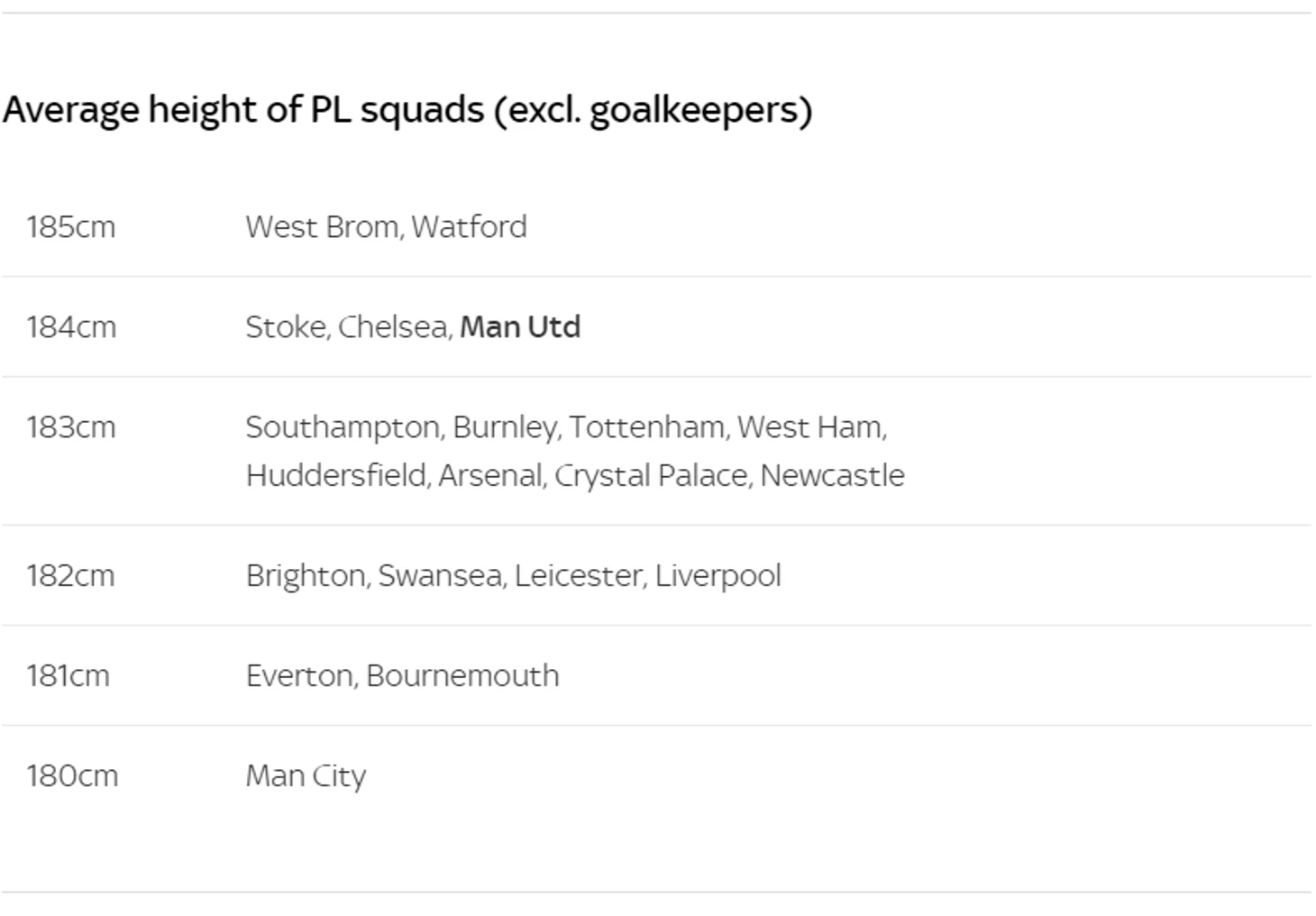Click Southampton in the 183cm row
The width and height of the screenshot is (1316, 916).
tap(343, 427)
